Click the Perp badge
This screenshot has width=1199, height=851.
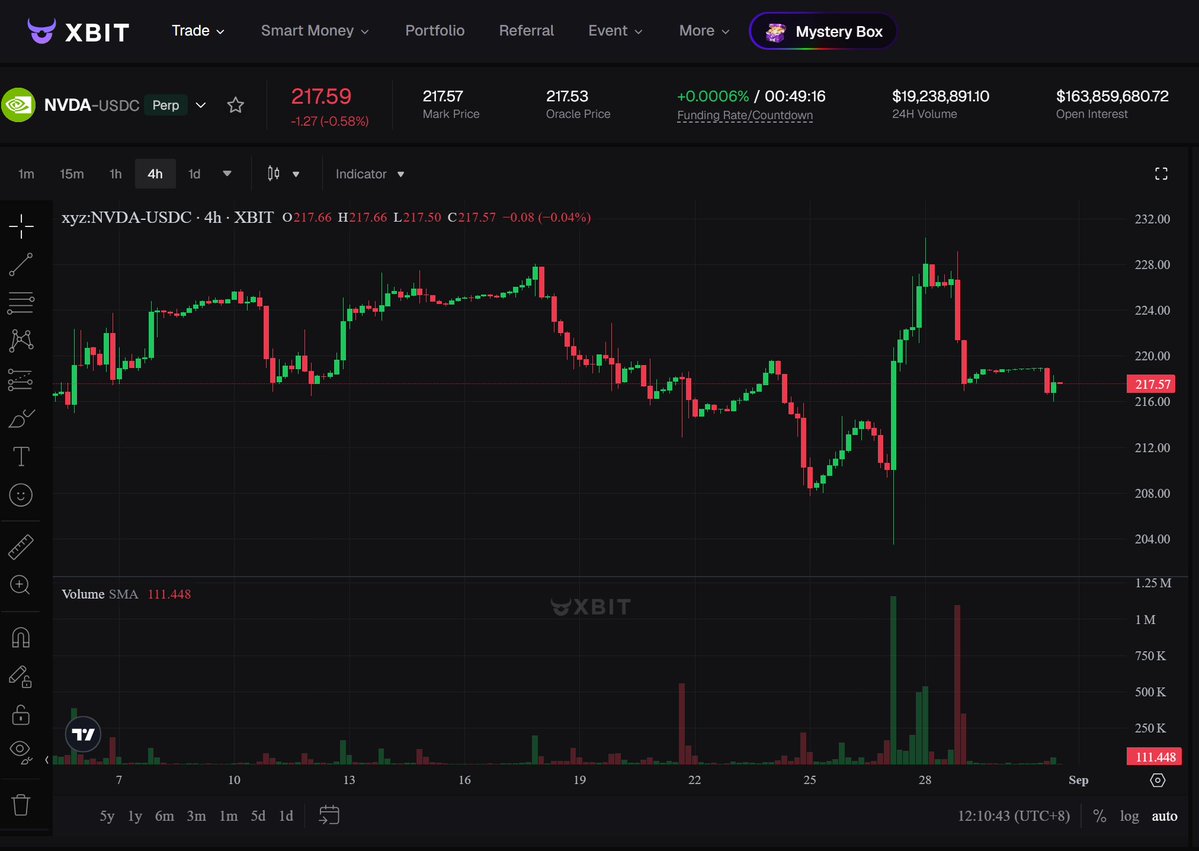[166, 105]
